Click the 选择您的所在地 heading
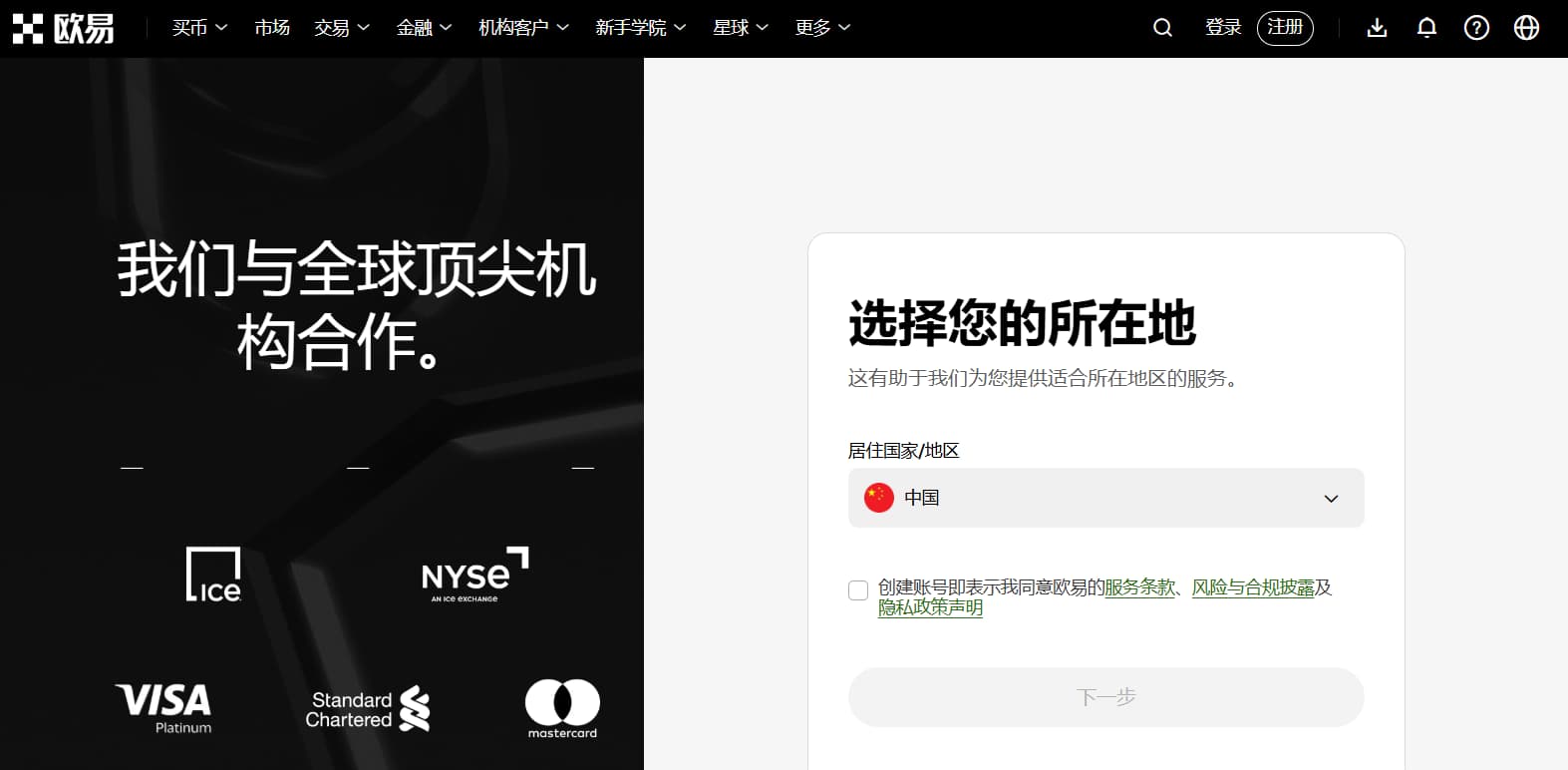1568x770 pixels. tap(1022, 323)
